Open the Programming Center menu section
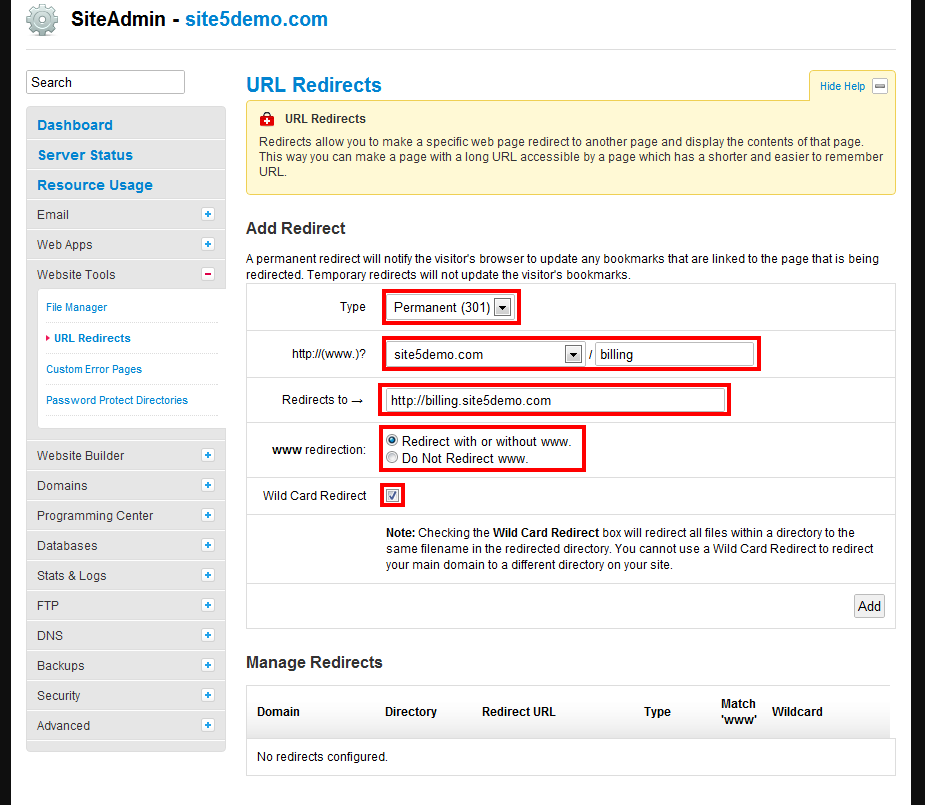This screenshot has height=805, width=925. (126, 516)
